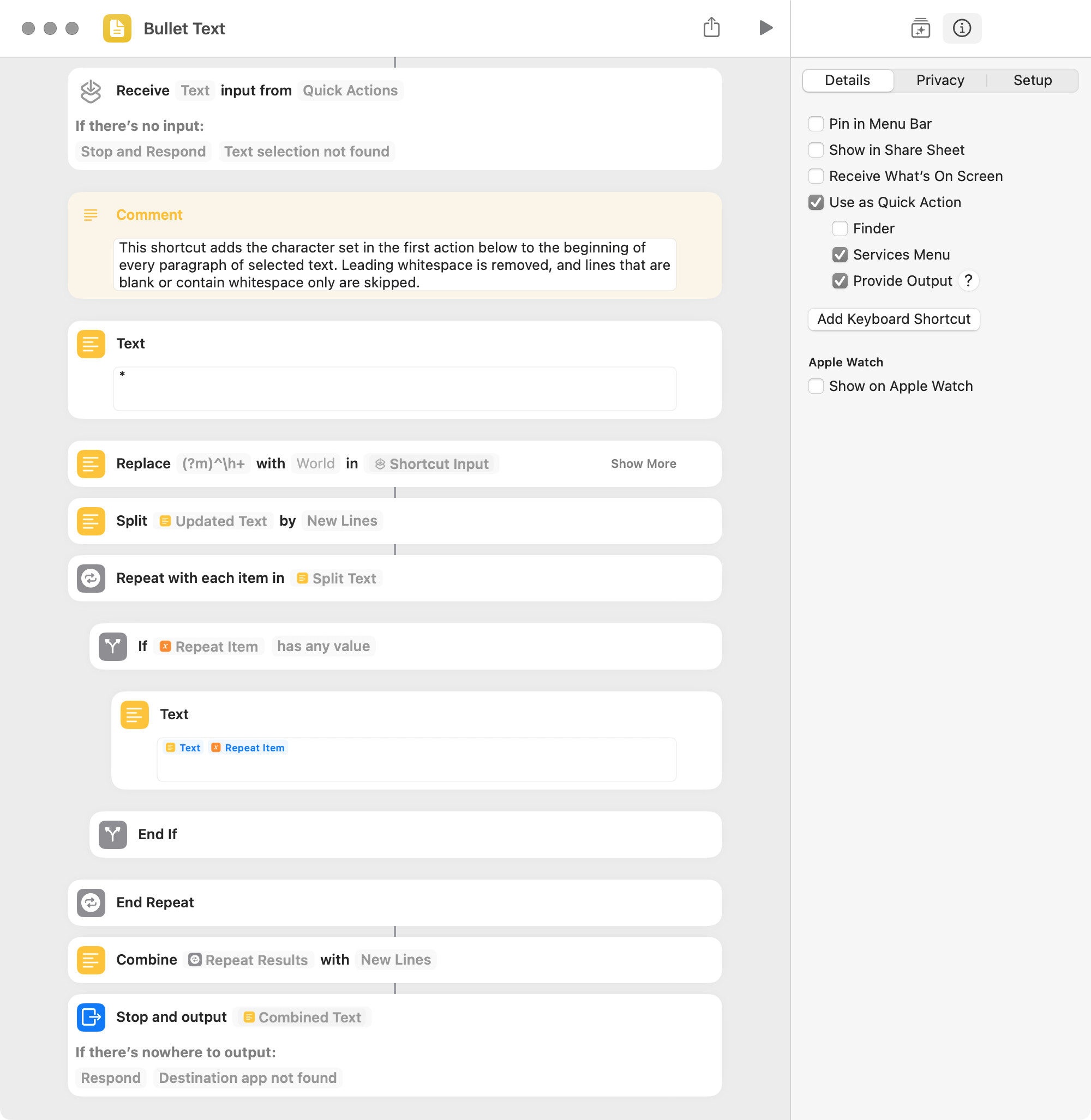Change the Combined Text output variable
Screen dimensions: 1091x1120
302,1017
